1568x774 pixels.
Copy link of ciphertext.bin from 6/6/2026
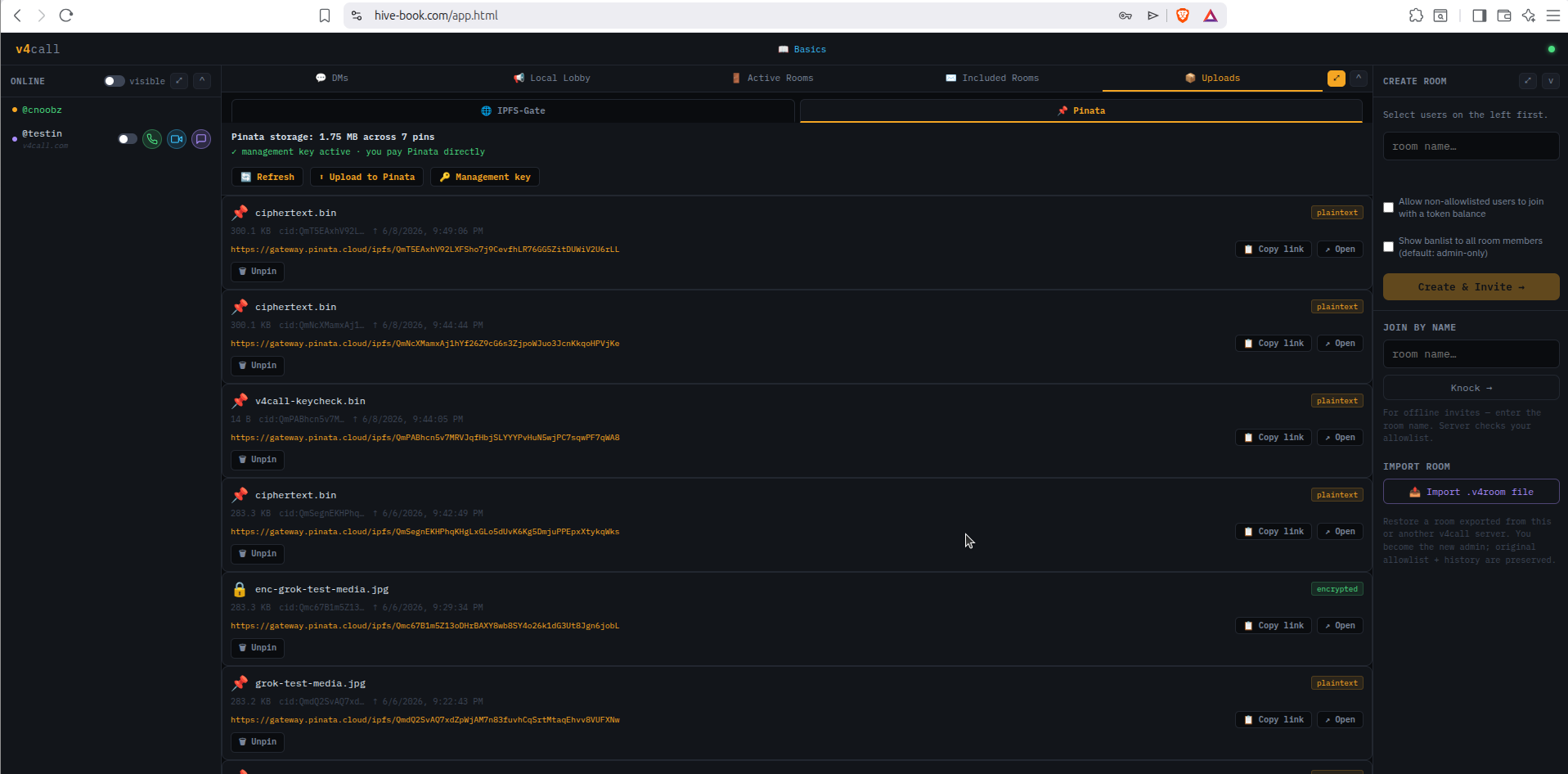pyautogui.click(x=1274, y=532)
